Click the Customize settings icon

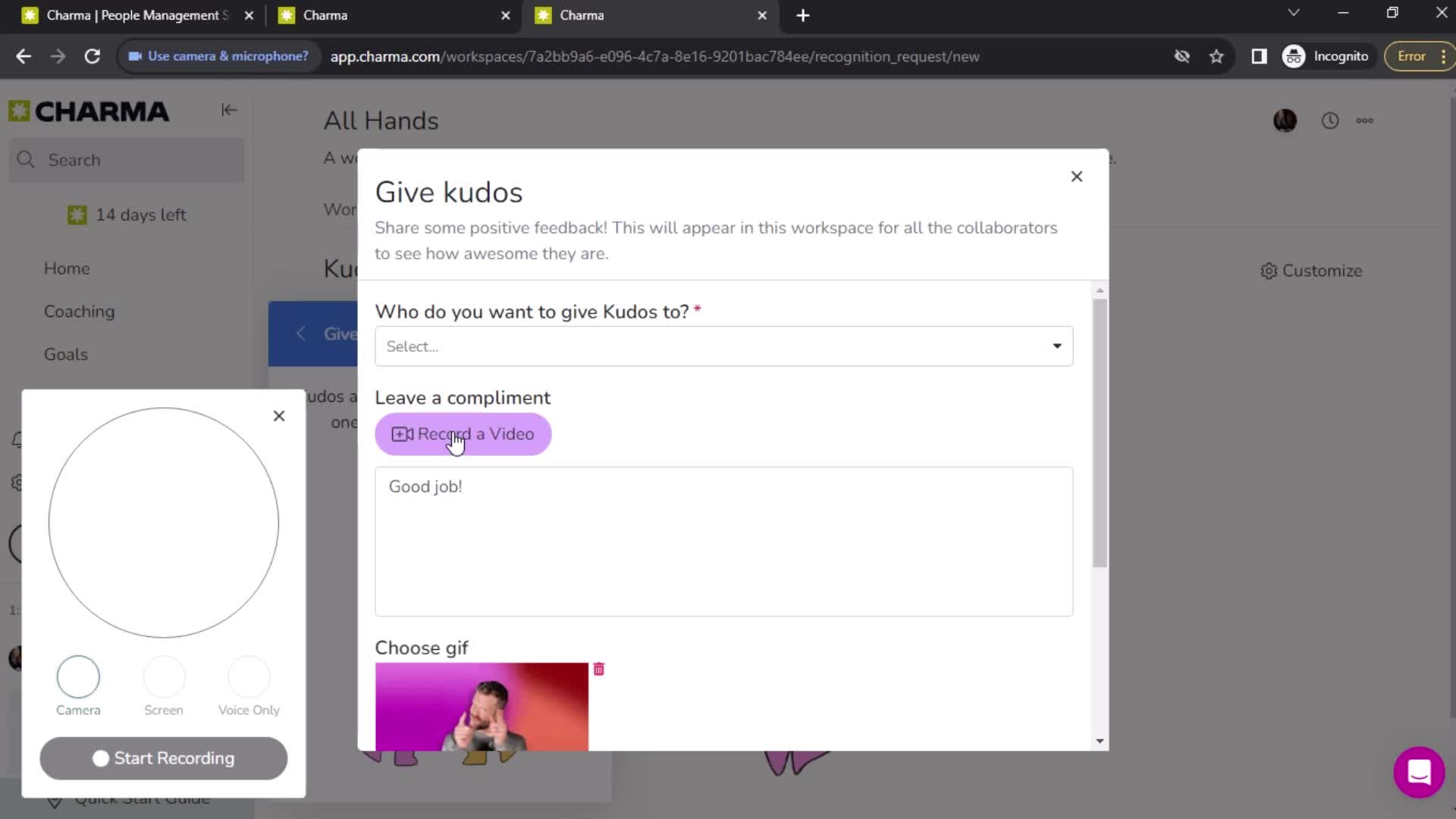click(1270, 271)
